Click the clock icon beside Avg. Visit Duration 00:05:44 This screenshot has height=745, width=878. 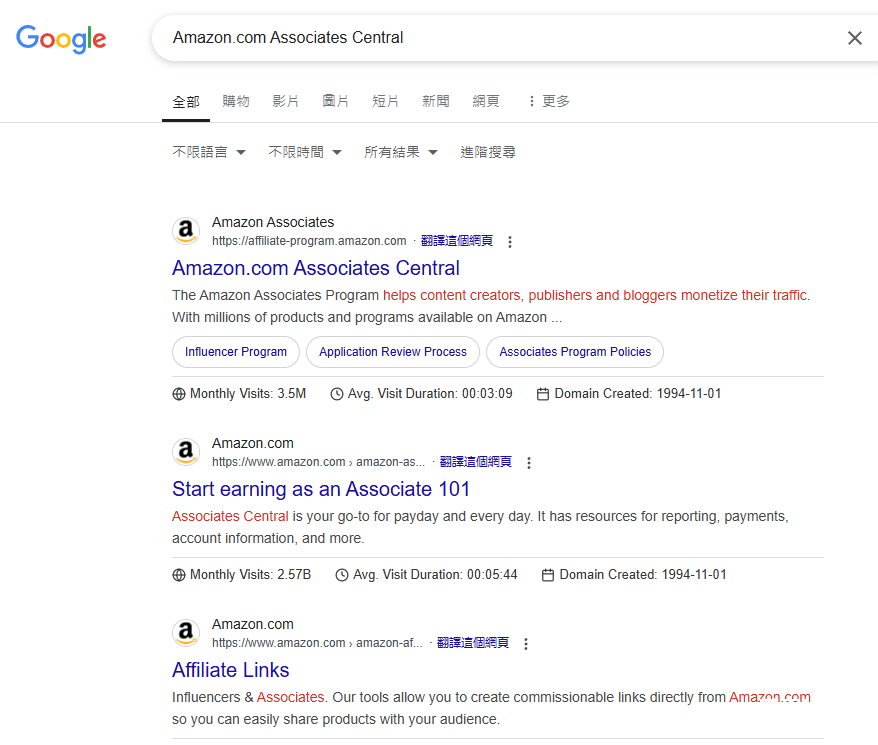point(342,575)
